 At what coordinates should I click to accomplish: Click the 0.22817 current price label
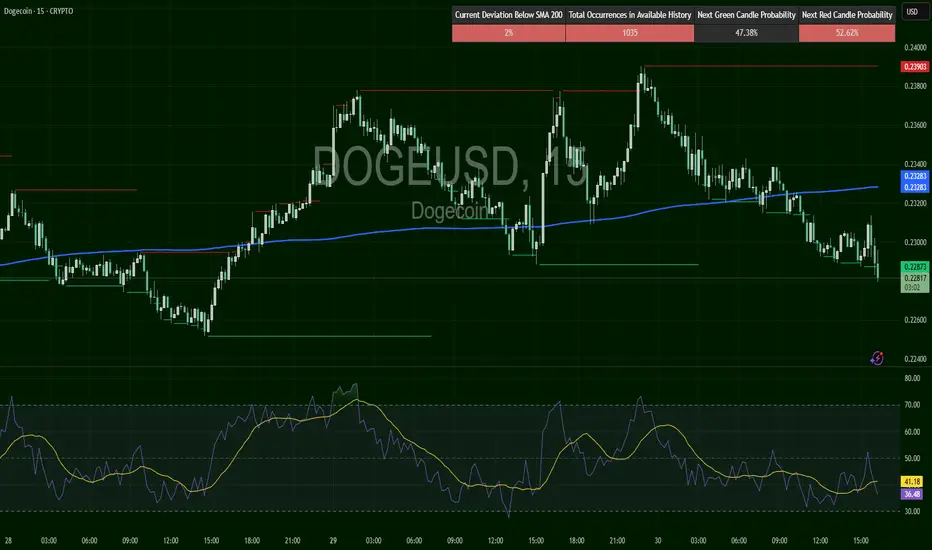(x=915, y=278)
